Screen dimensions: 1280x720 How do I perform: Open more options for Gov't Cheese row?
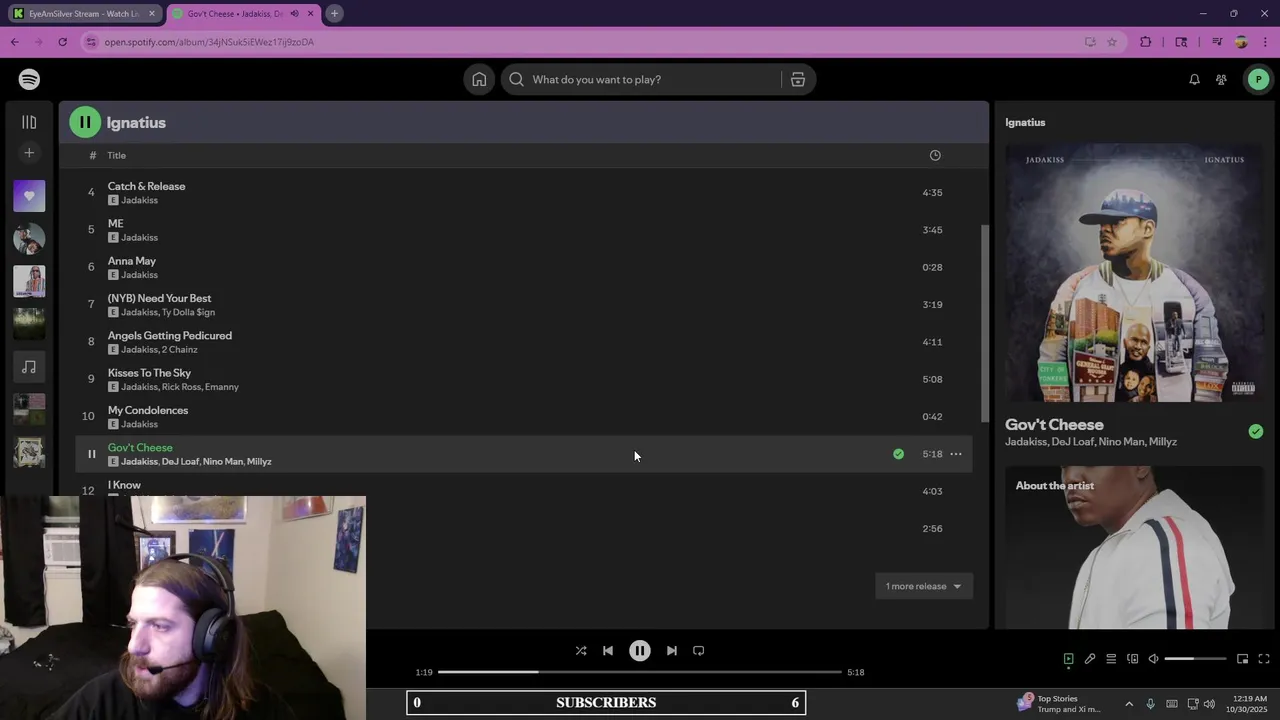point(956,454)
